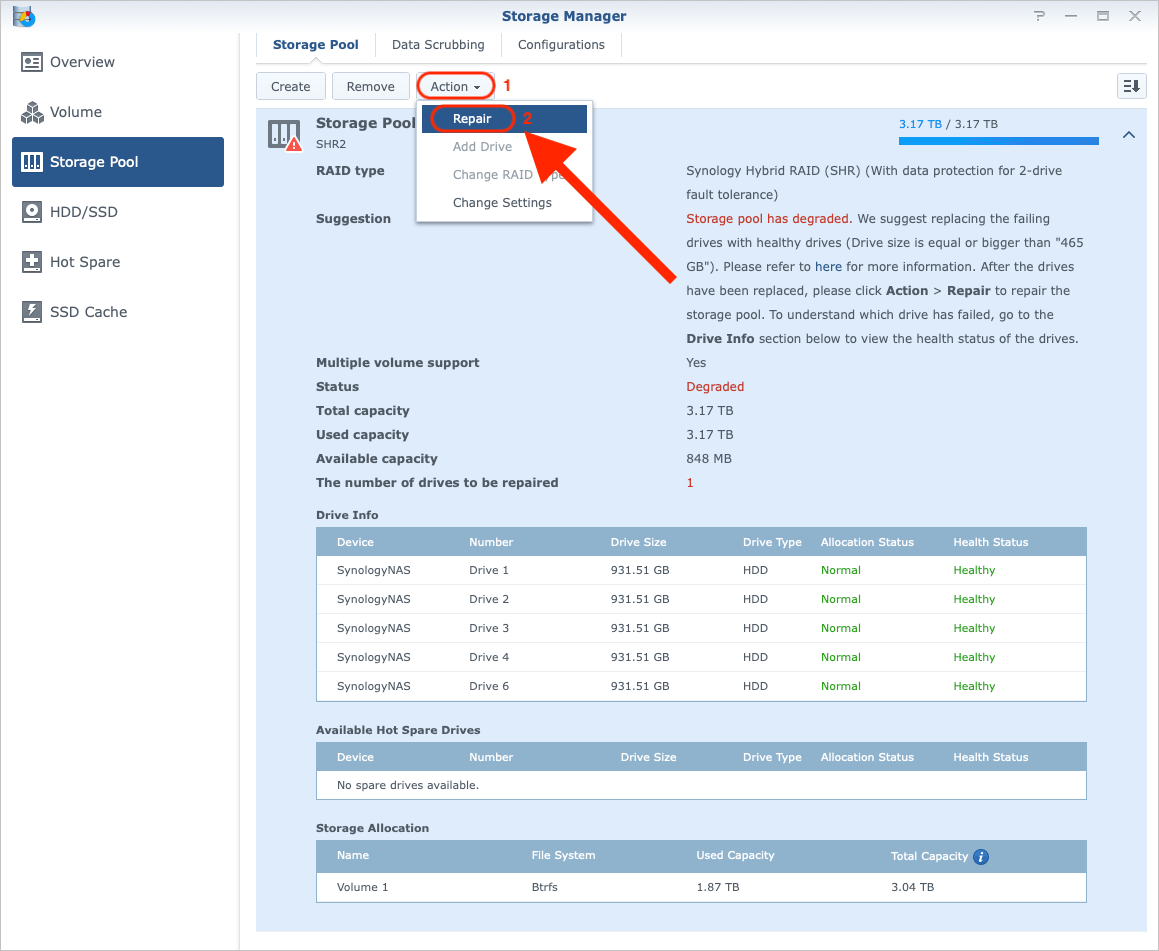Click the 3.17 TB / 3.17 TB usage label

click(x=948, y=124)
